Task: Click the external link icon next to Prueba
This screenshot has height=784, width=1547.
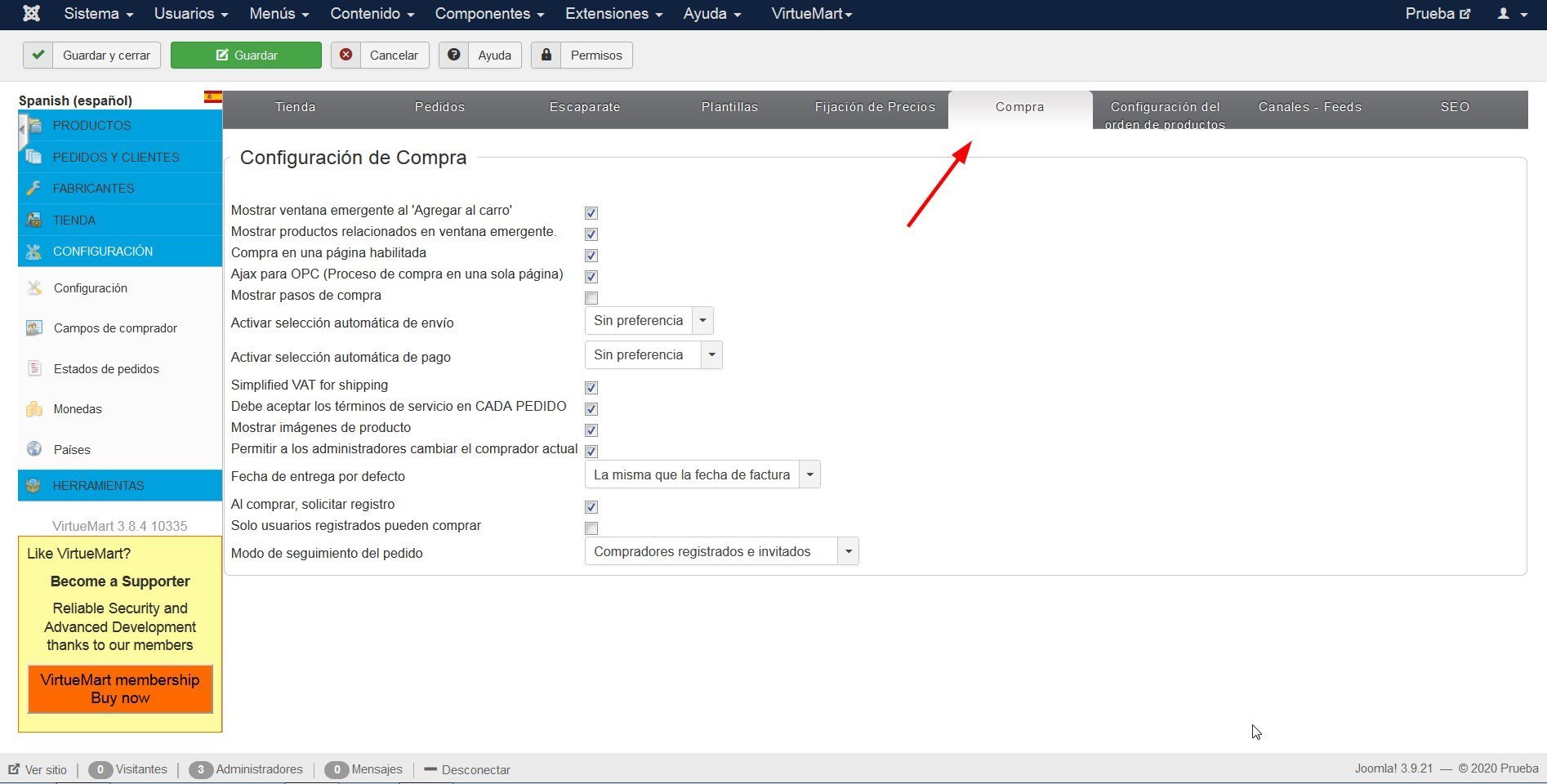Action: 1465,14
